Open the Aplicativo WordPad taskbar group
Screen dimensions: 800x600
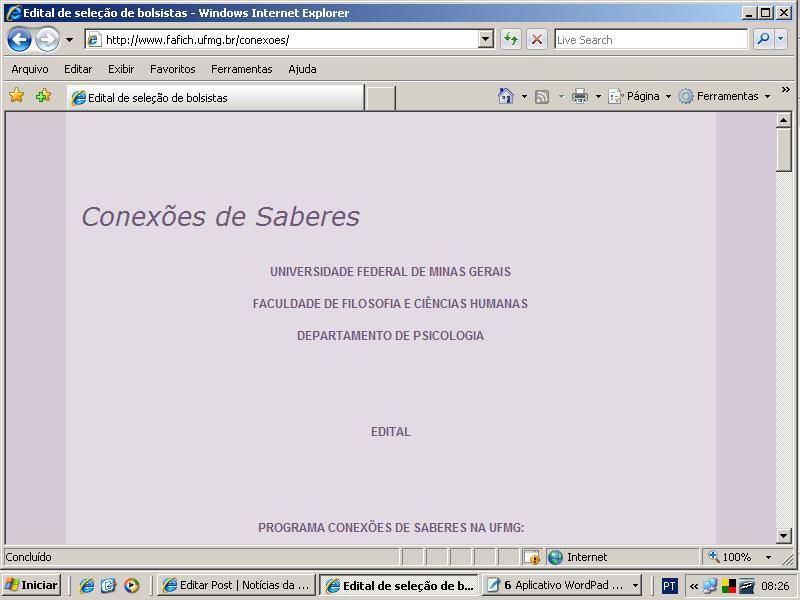[563, 585]
